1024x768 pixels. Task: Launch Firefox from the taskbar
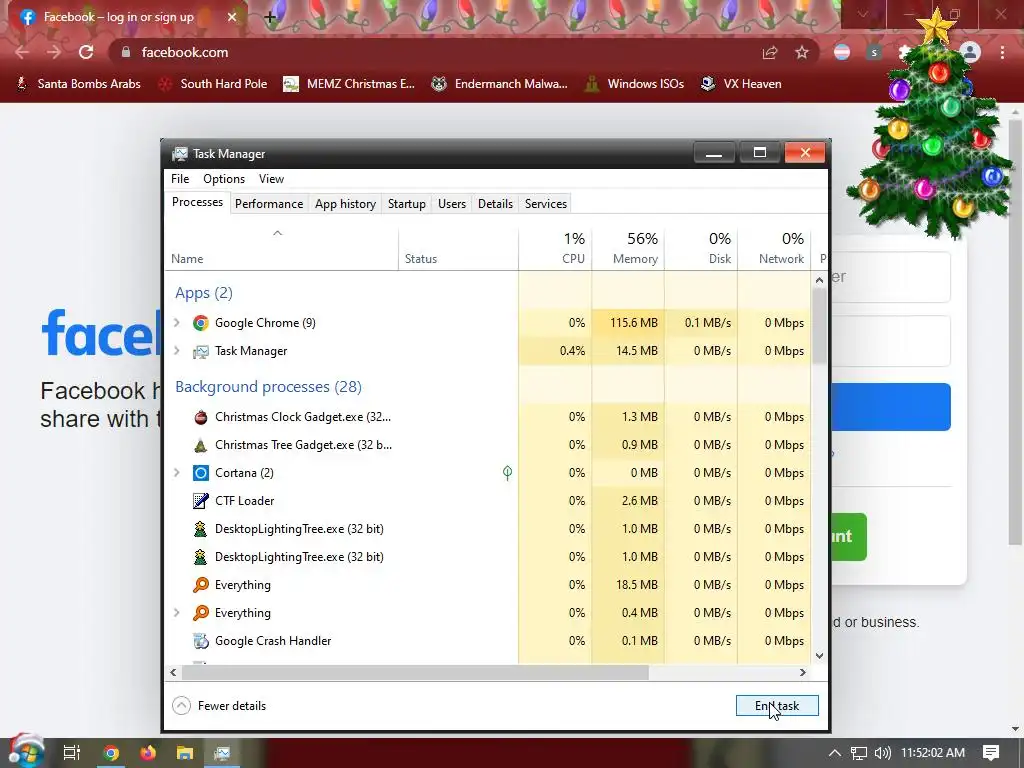[148, 753]
